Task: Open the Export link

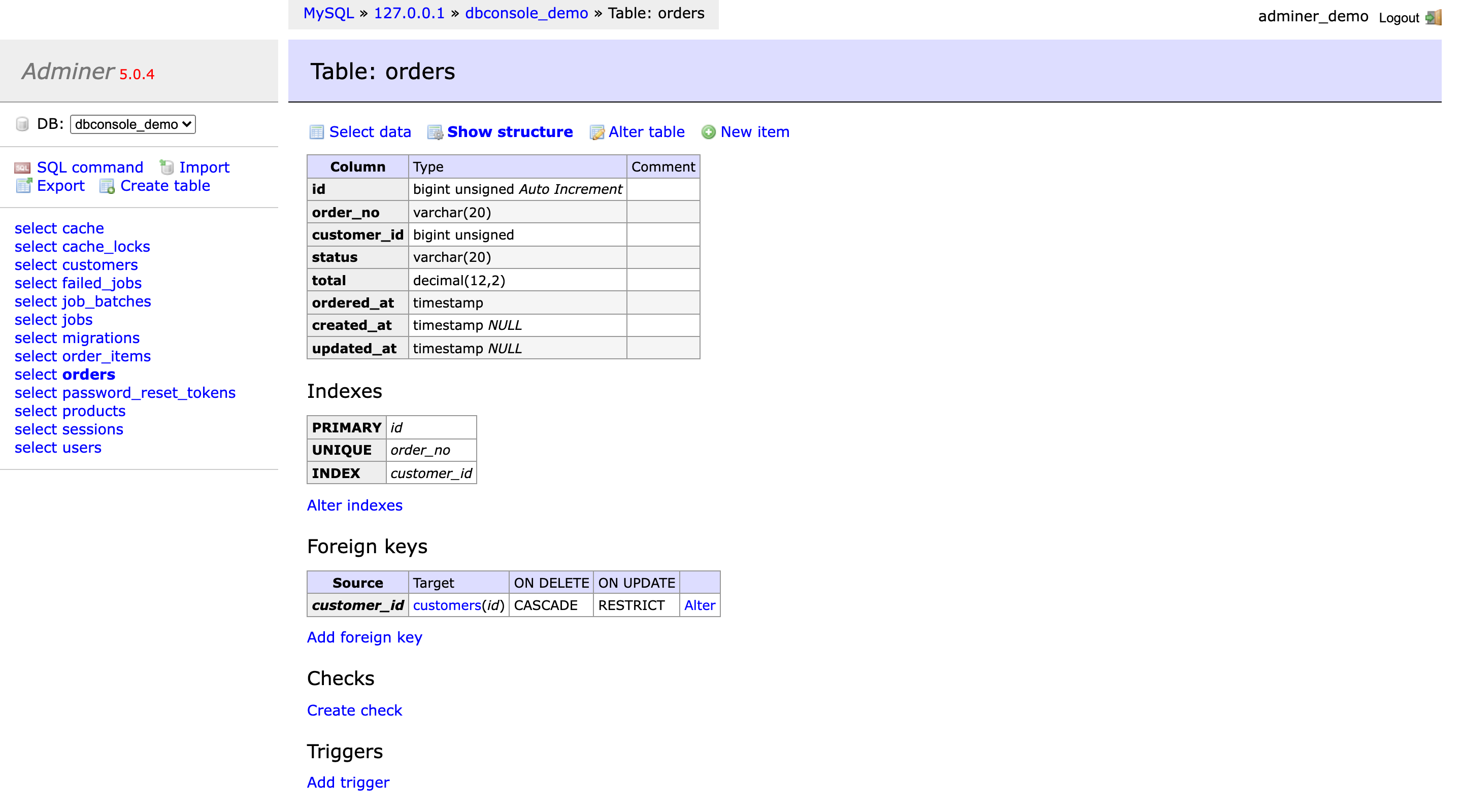Action: (61, 186)
